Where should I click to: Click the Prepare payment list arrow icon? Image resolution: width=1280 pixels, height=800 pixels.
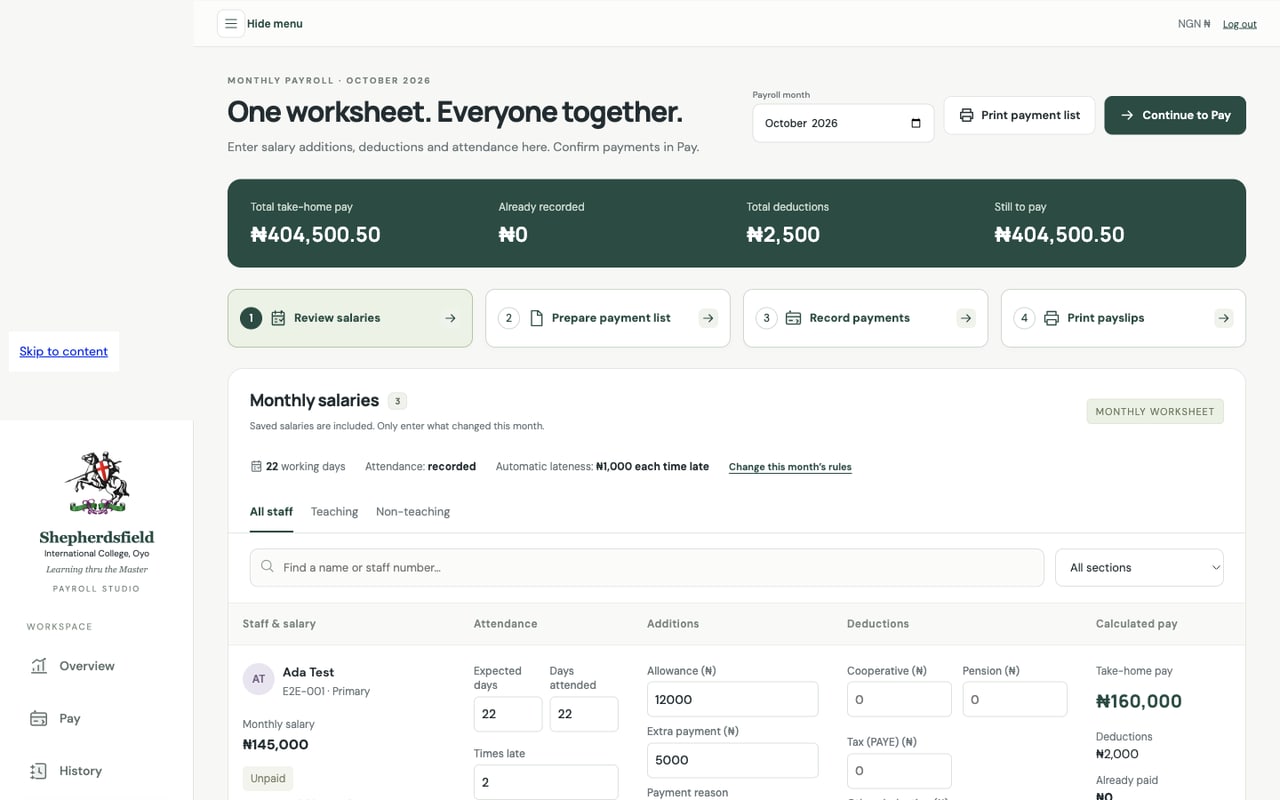tap(708, 318)
